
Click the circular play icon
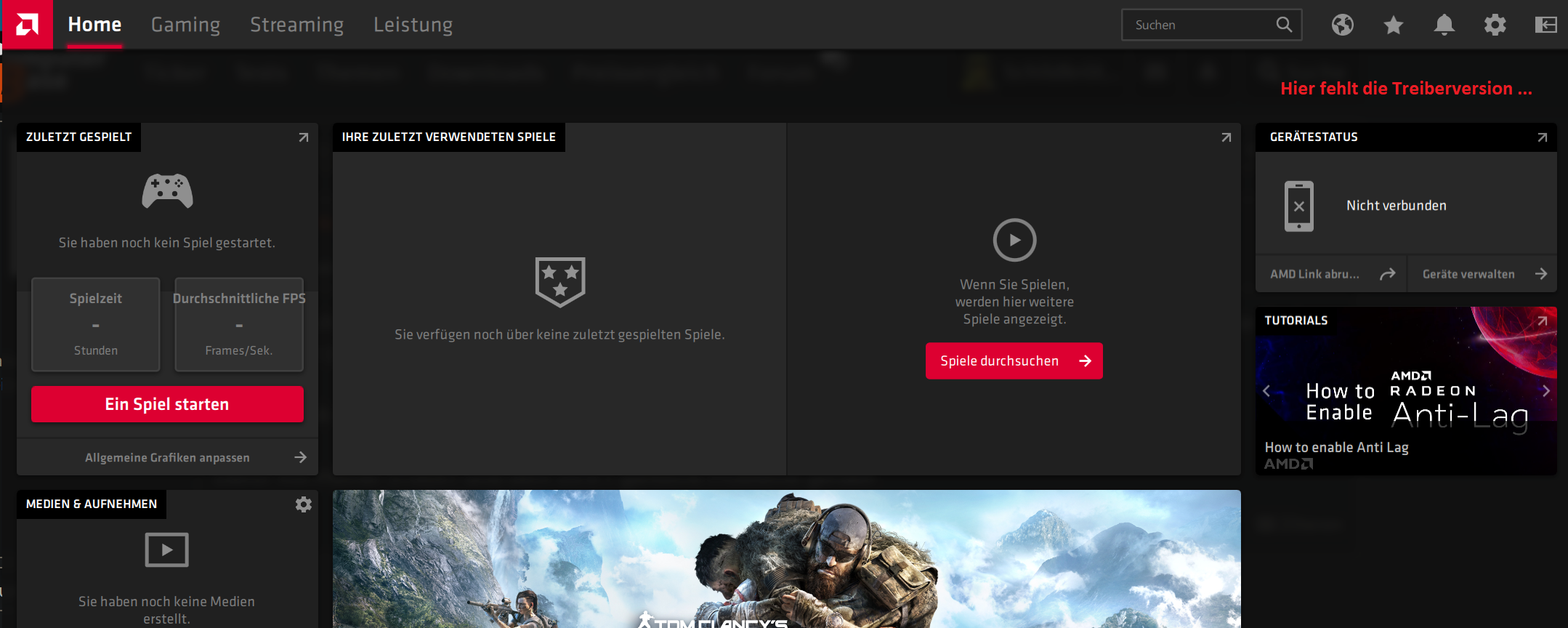pos(1014,240)
